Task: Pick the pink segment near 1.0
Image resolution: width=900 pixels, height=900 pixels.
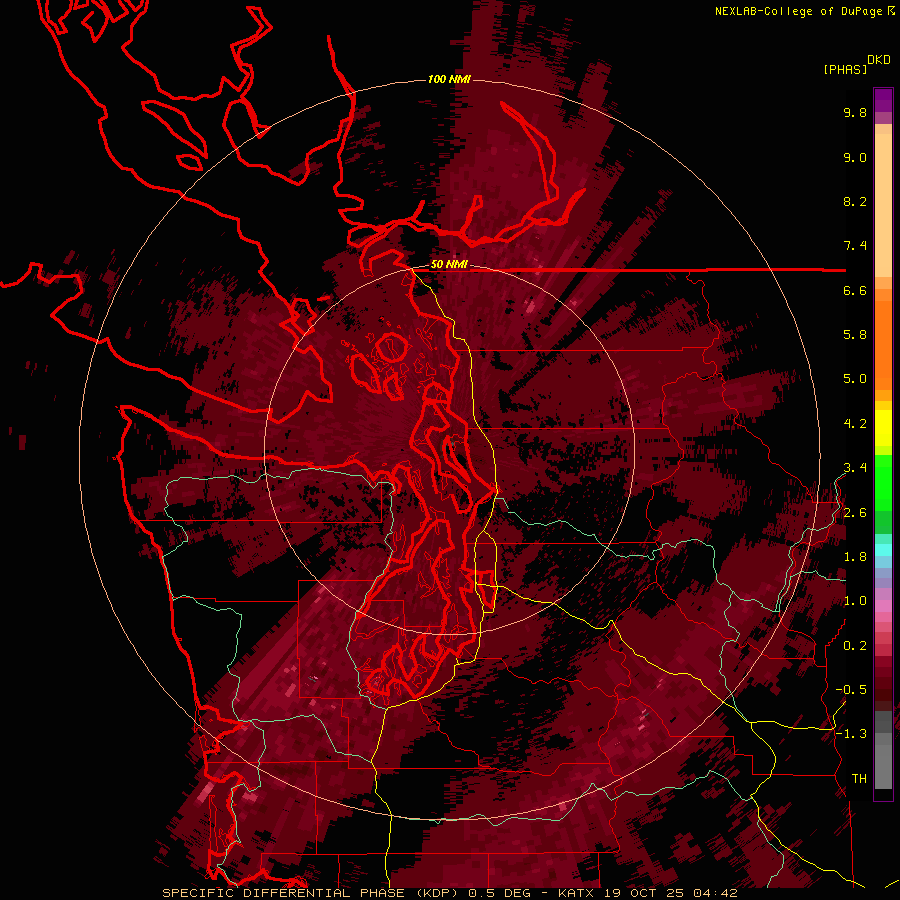Action: pyautogui.click(x=883, y=606)
